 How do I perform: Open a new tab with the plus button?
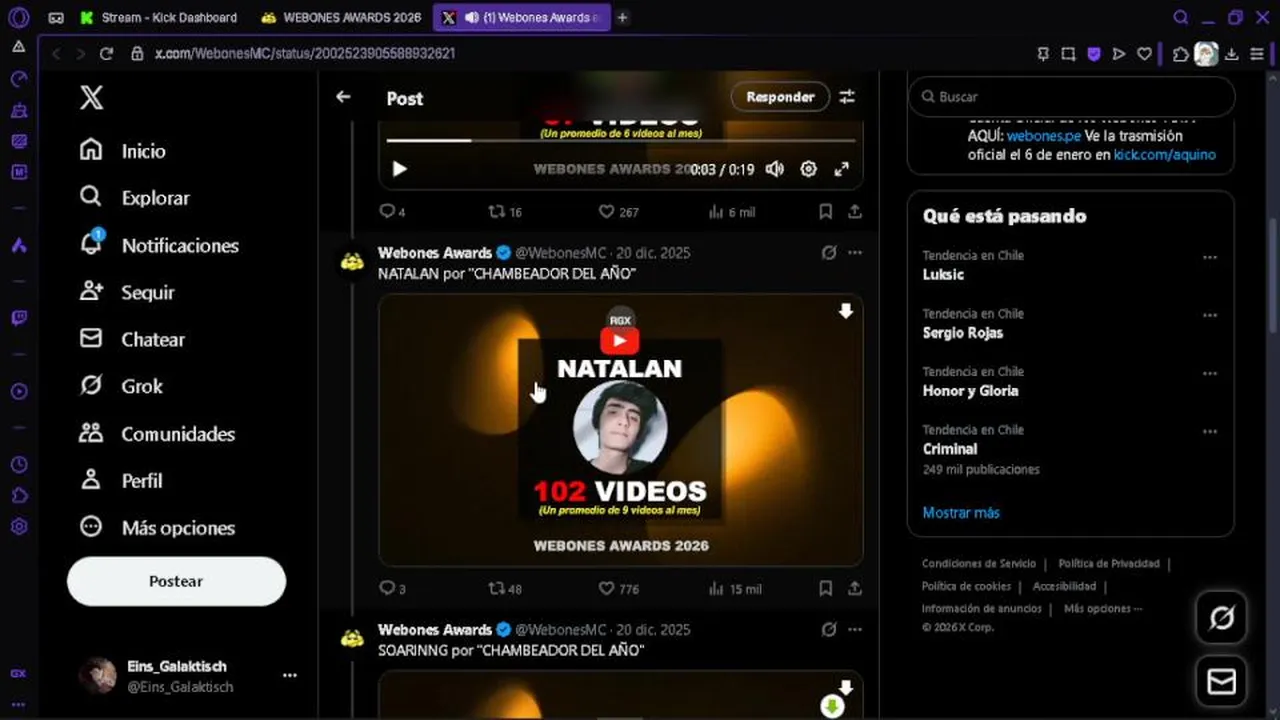pyautogui.click(x=622, y=17)
